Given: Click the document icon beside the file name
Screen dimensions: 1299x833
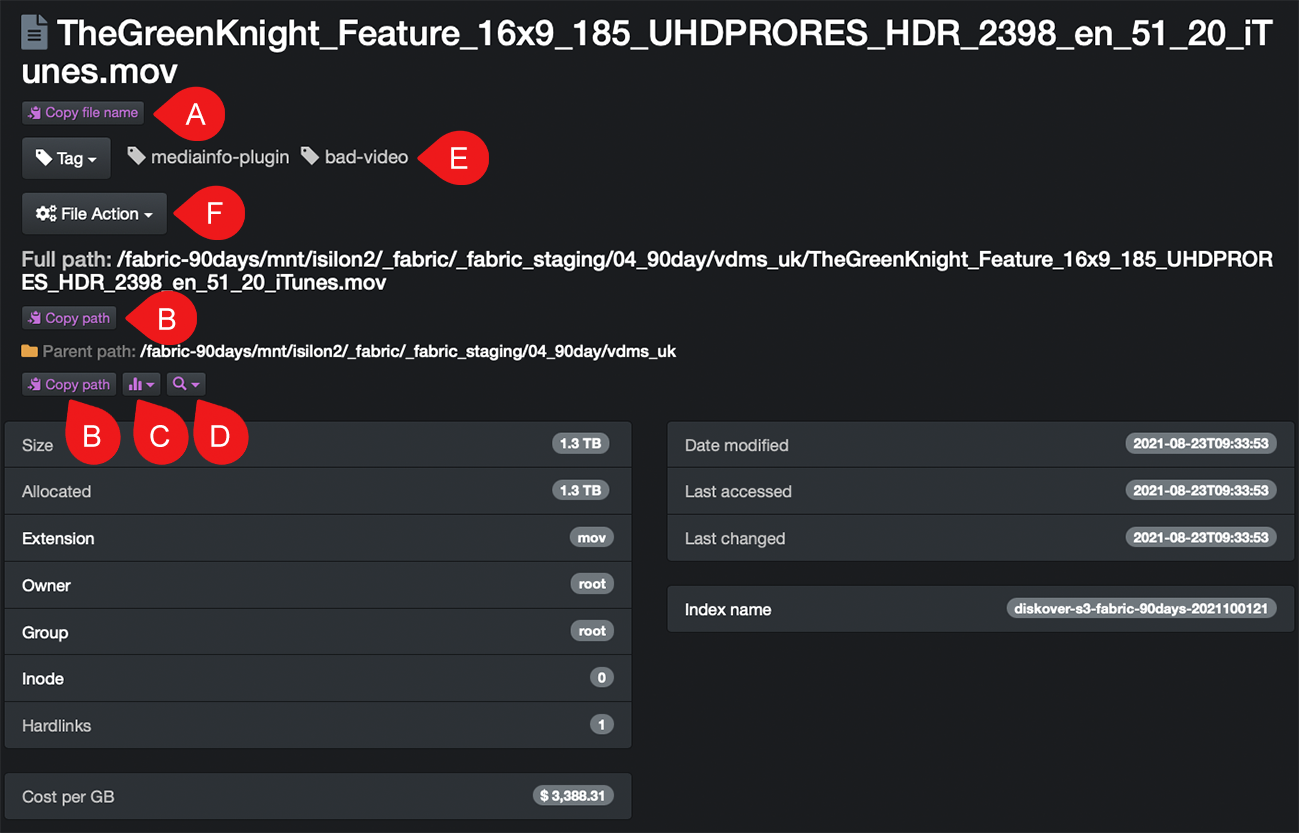Looking at the screenshot, I should pyautogui.click(x=34, y=31).
